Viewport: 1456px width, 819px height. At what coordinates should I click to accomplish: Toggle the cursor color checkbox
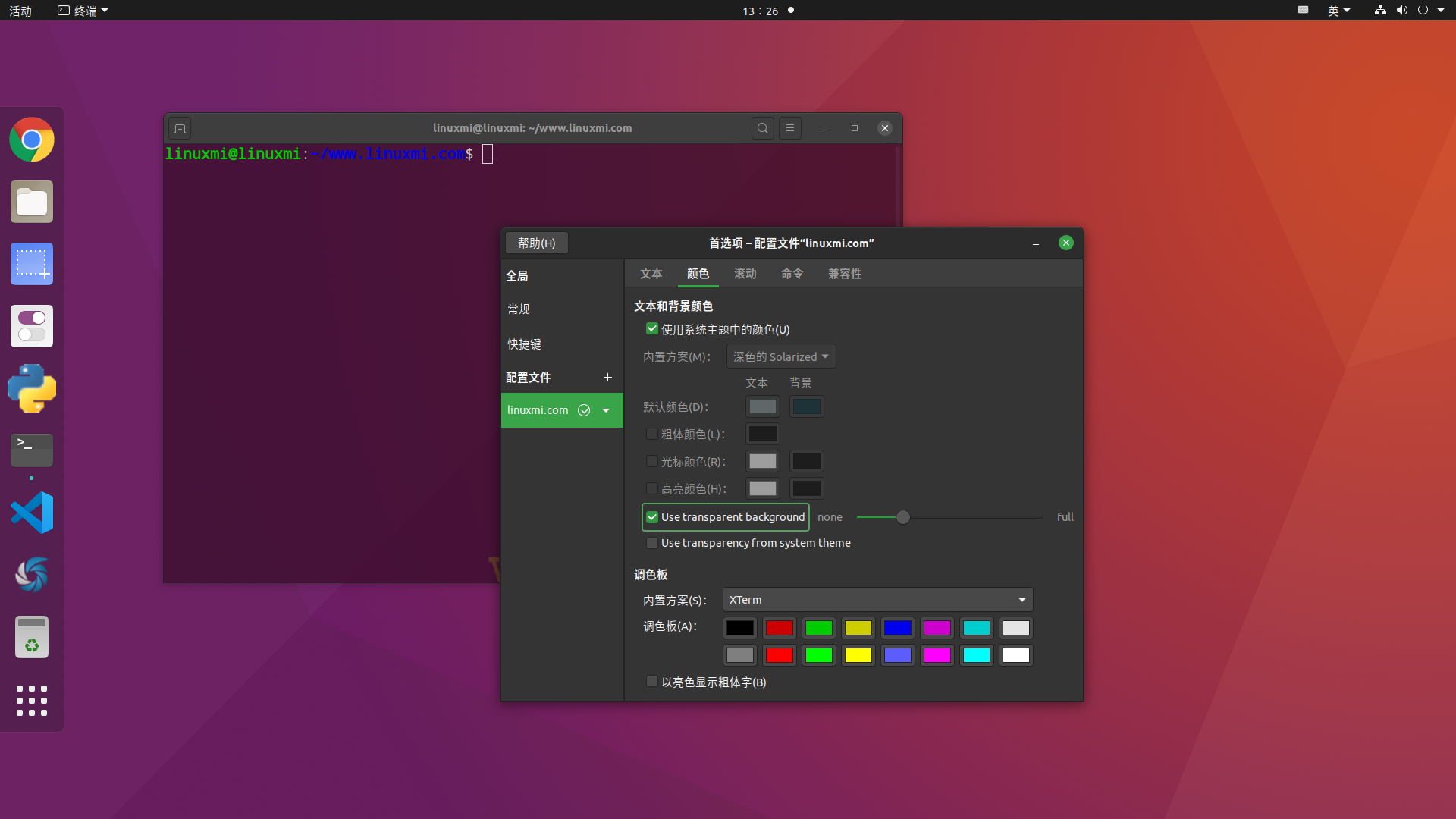coord(651,461)
